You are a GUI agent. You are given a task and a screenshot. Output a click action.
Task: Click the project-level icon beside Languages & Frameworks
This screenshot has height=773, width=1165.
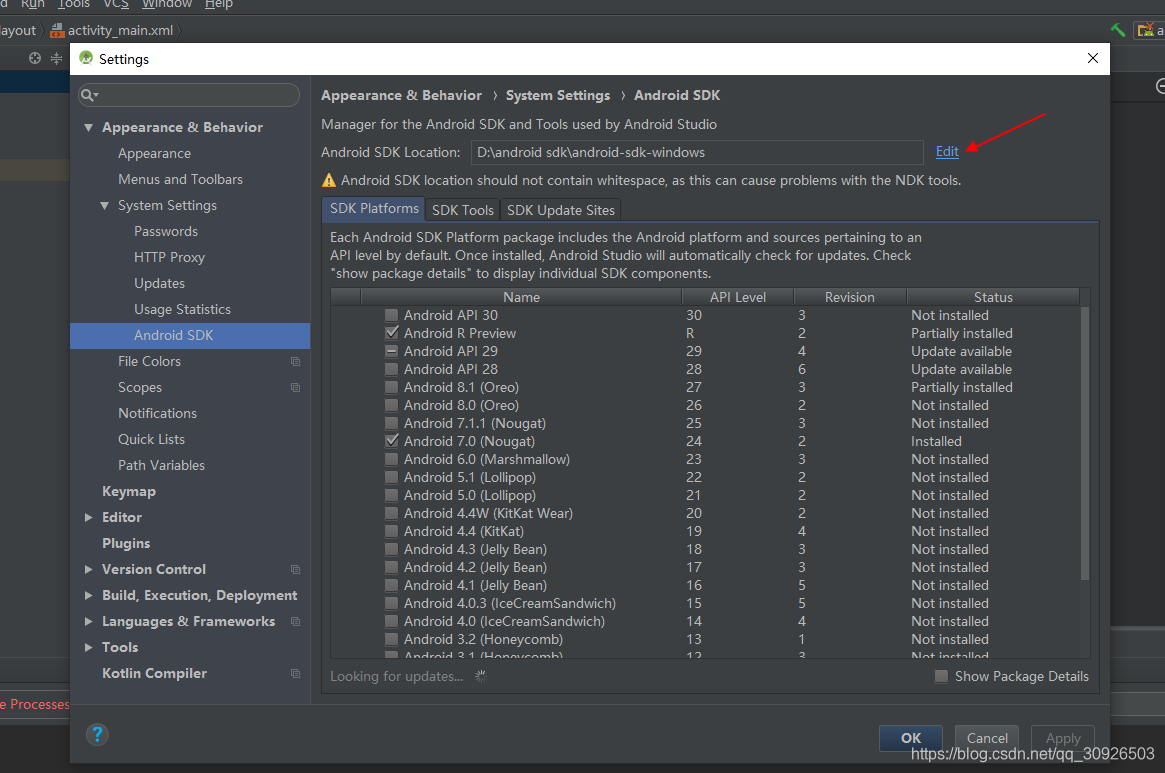(295, 621)
